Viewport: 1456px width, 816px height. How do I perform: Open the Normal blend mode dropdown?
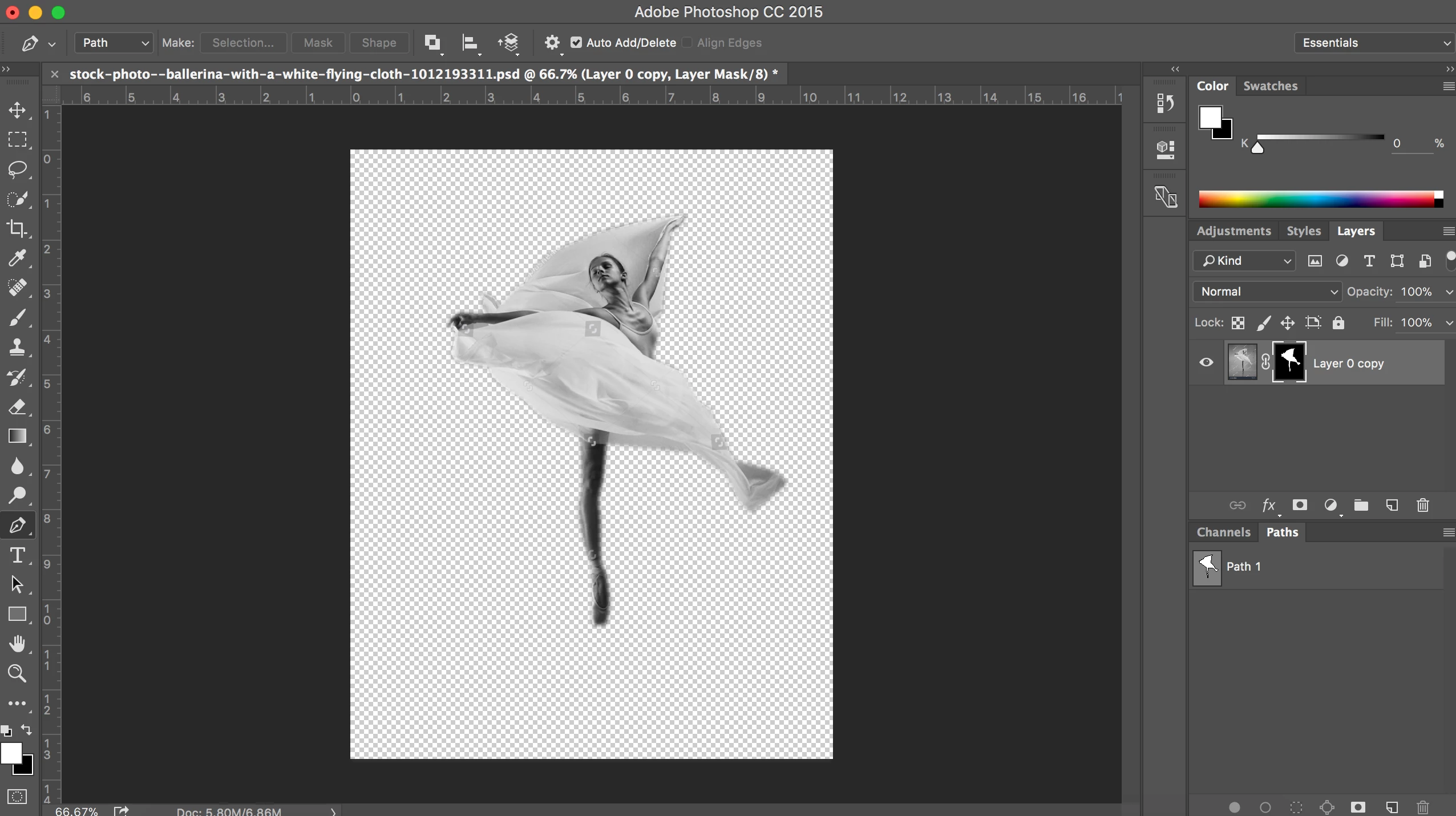click(1267, 292)
